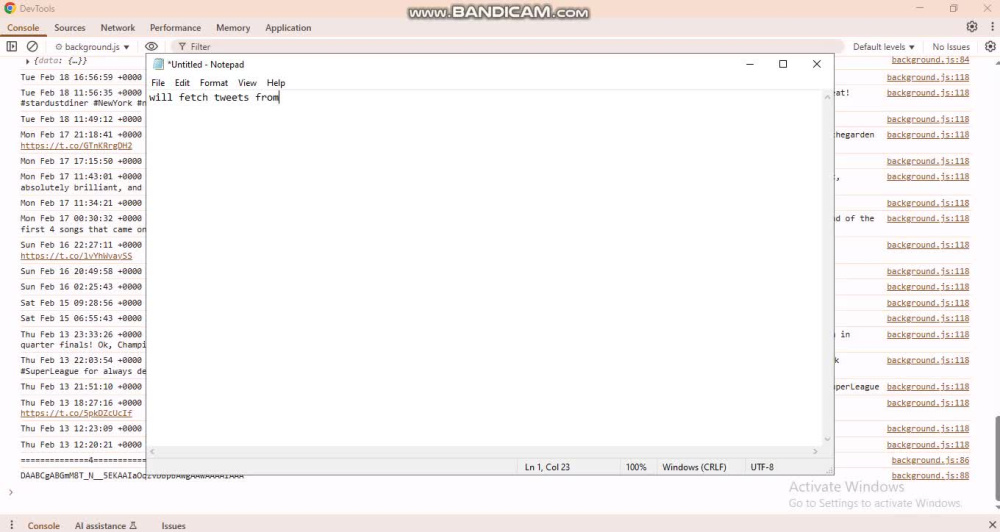Follow the t.co link under Sun Feb 16 22:27:11
Image resolution: width=1000 pixels, height=532 pixels.
coord(76,256)
